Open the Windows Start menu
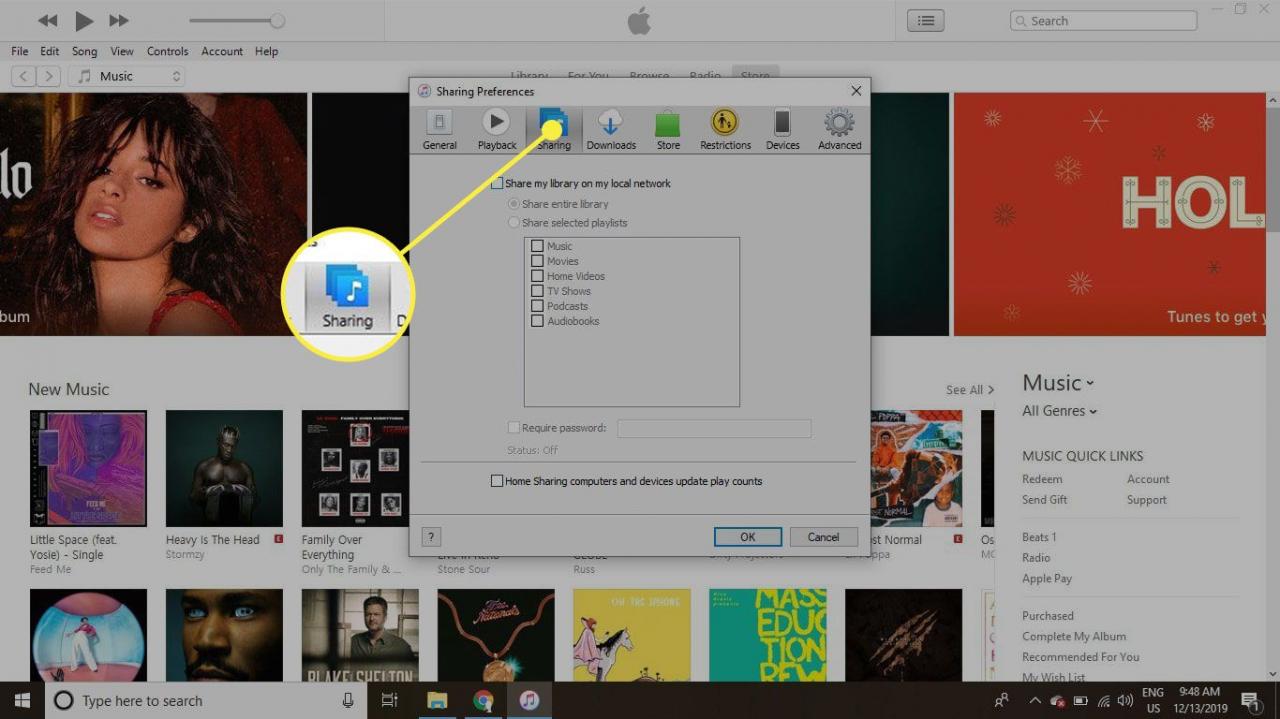The height and width of the screenshot is (719, 1280). (x=22, y=700)
